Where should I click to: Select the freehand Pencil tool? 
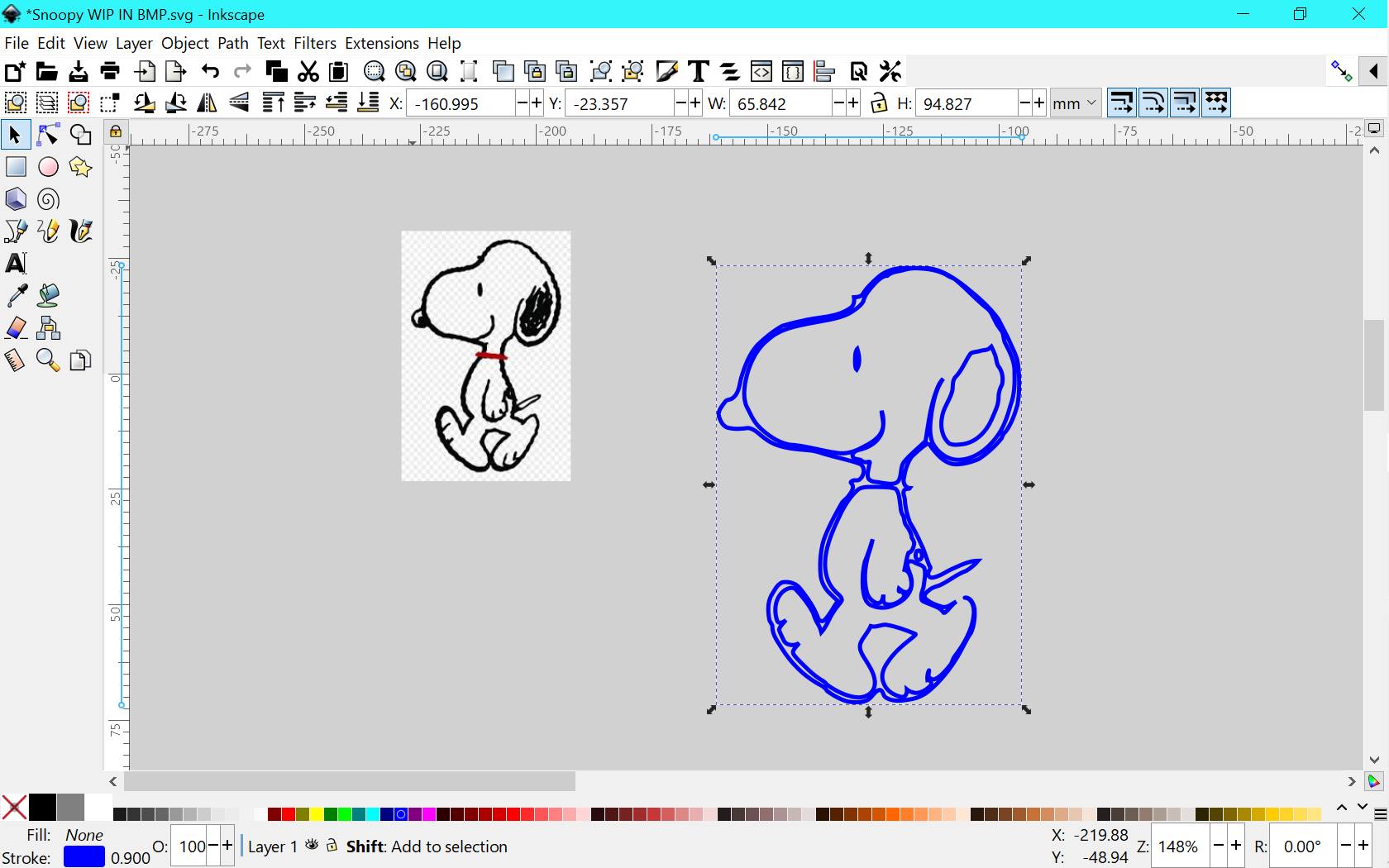[48, 231]
